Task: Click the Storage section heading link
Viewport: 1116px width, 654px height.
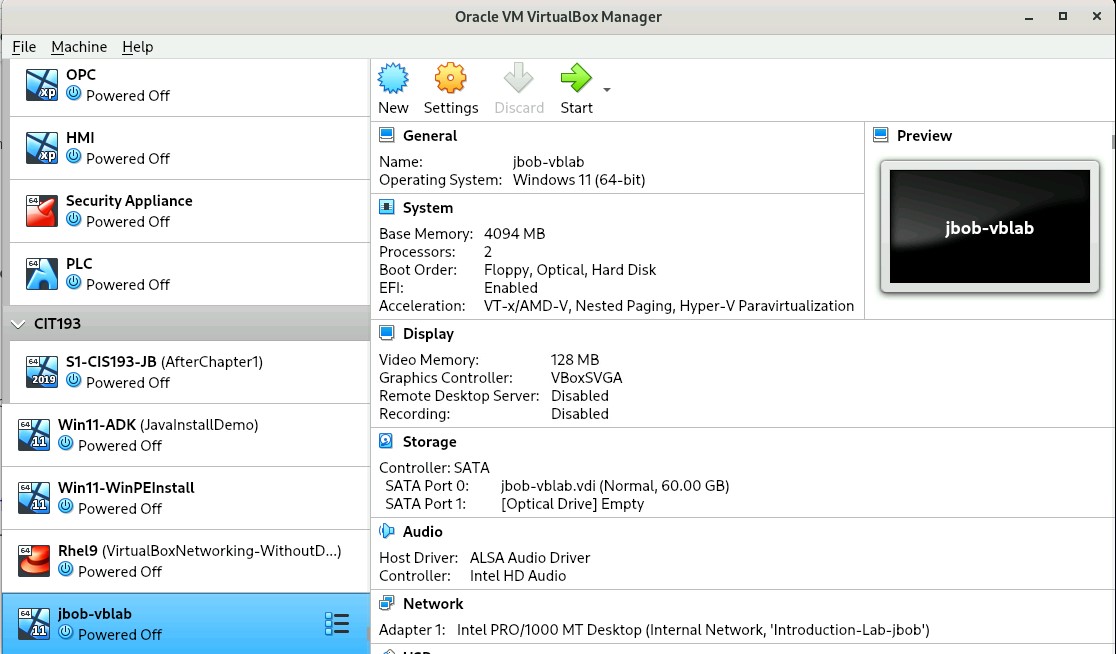Action: click(x=429, y=442)
